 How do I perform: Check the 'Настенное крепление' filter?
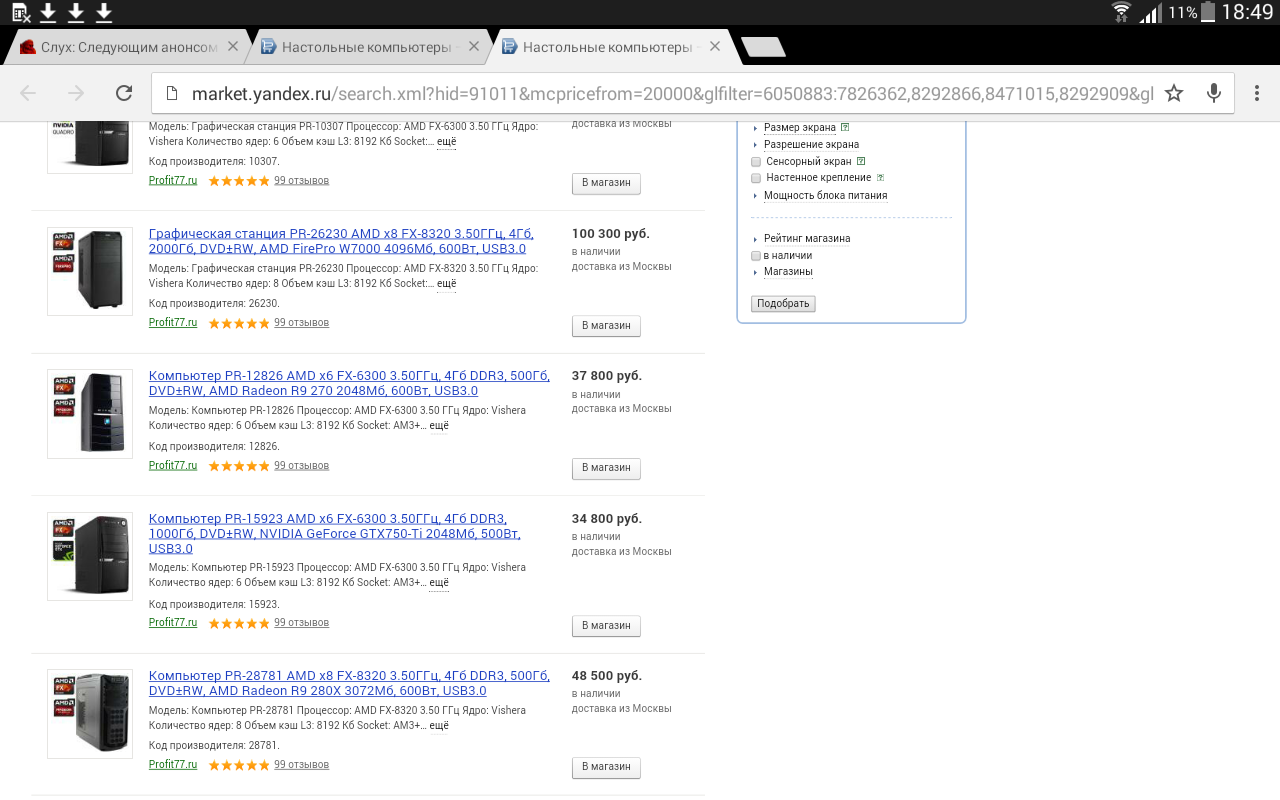tap(756, 178)
